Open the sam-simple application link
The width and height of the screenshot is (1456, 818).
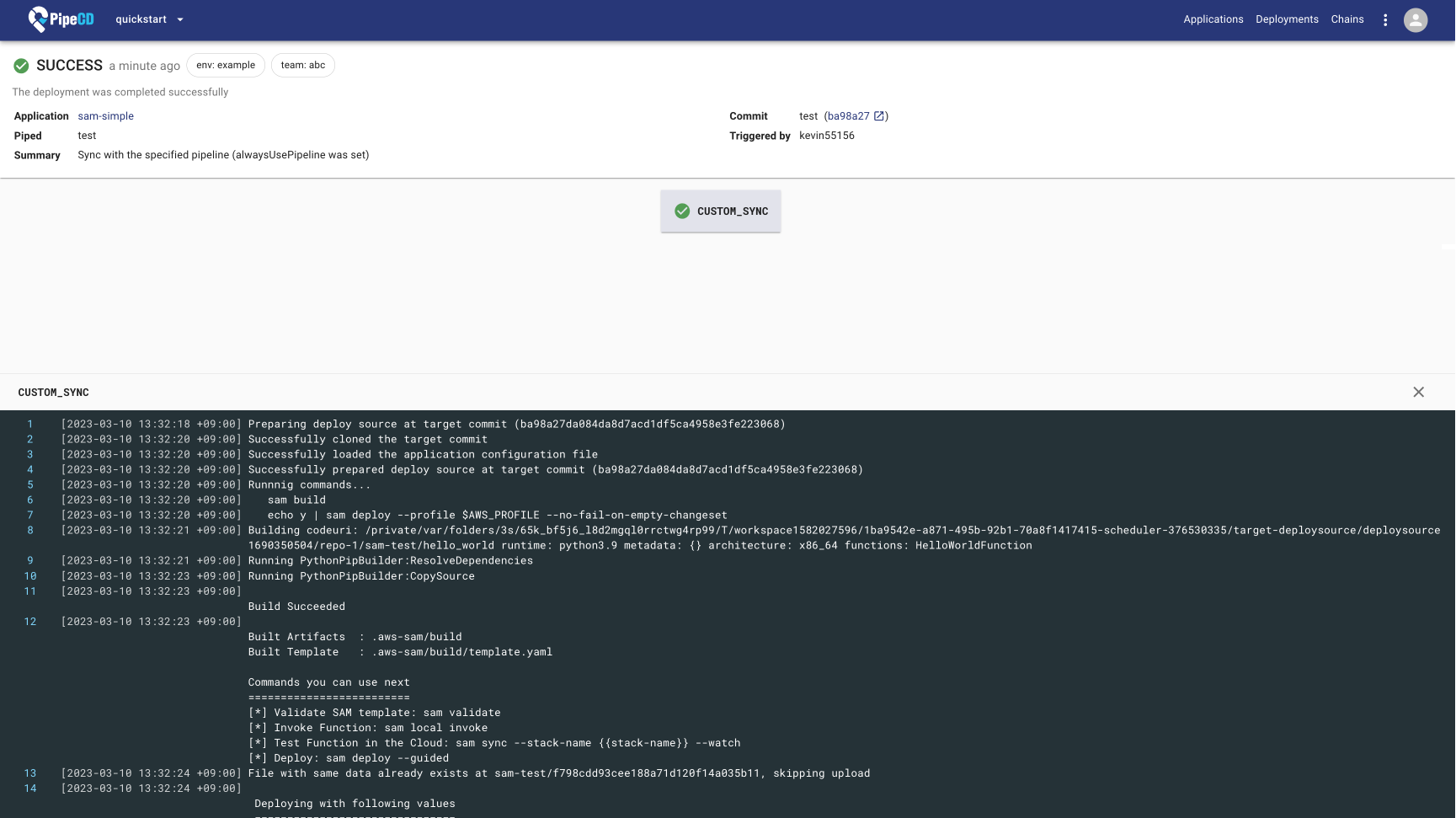pyautogui.click(x=105, y=116)
